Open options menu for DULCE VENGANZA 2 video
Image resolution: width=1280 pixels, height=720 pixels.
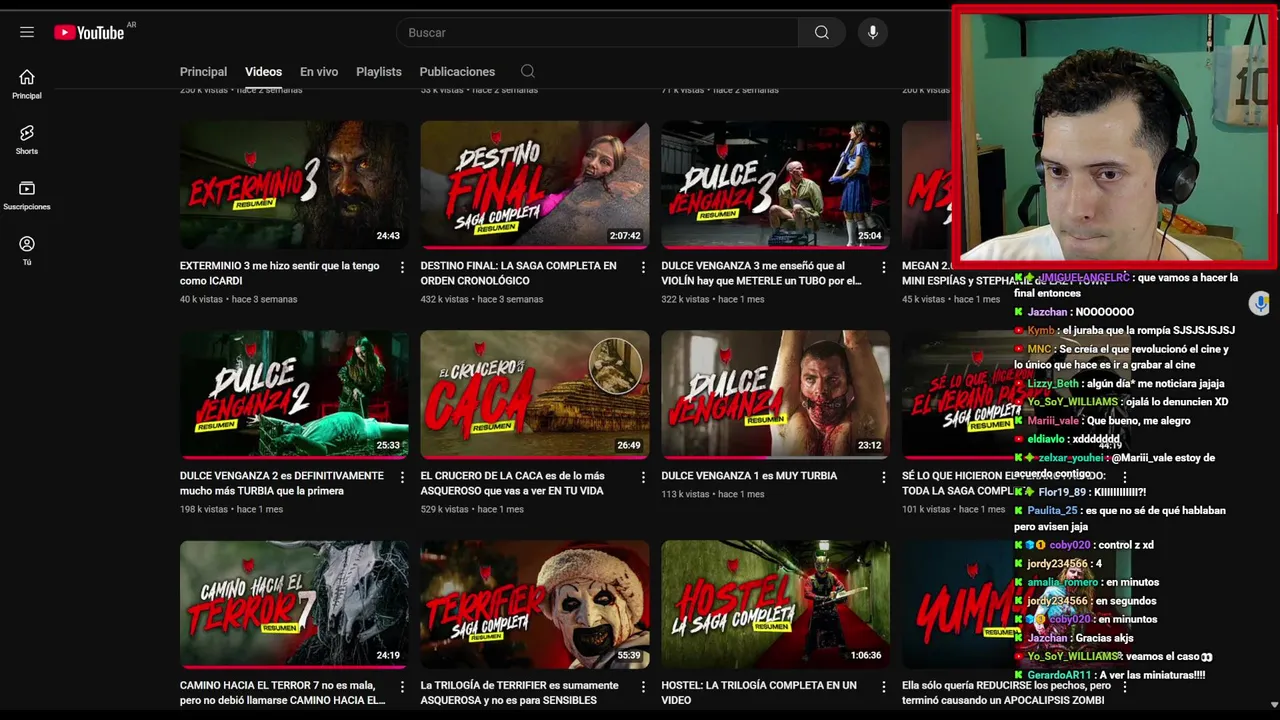[402, 477]
